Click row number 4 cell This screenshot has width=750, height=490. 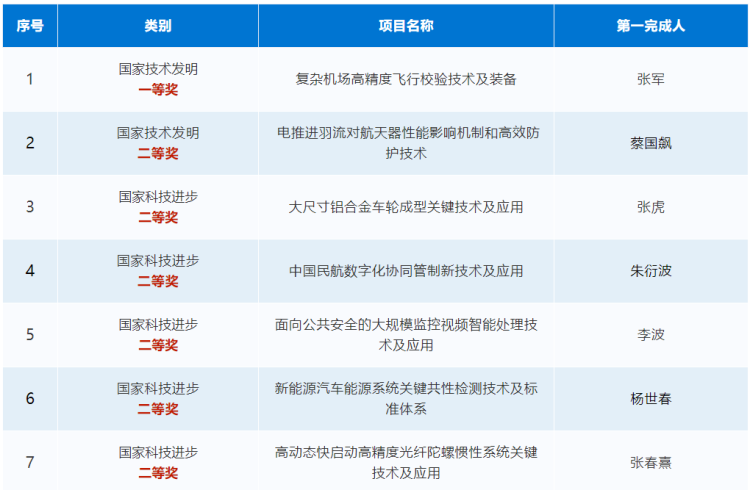pos(30,271)
